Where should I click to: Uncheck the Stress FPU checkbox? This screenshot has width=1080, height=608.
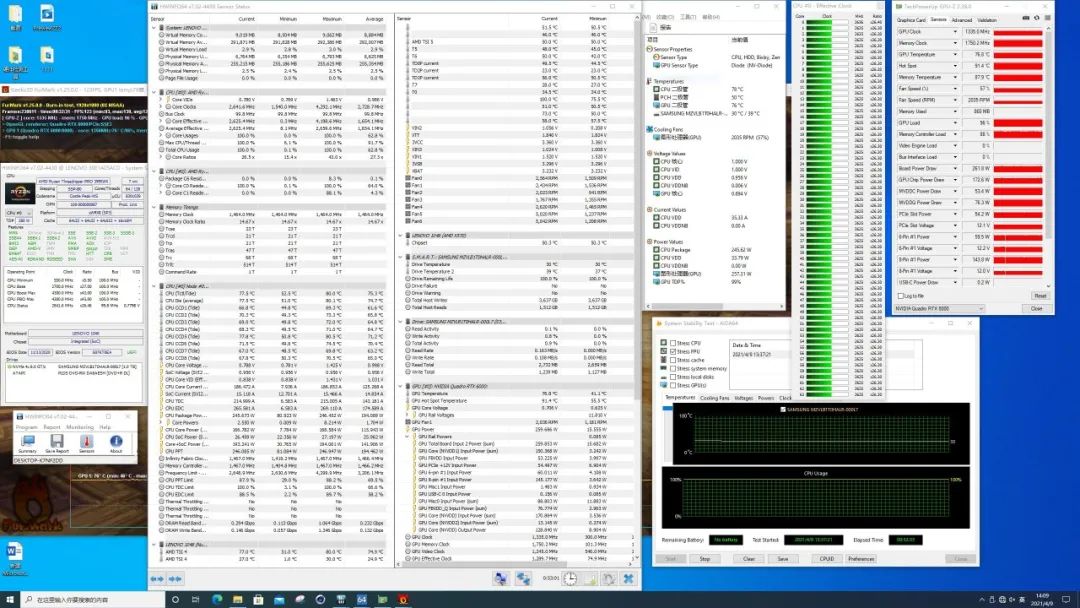671,352
